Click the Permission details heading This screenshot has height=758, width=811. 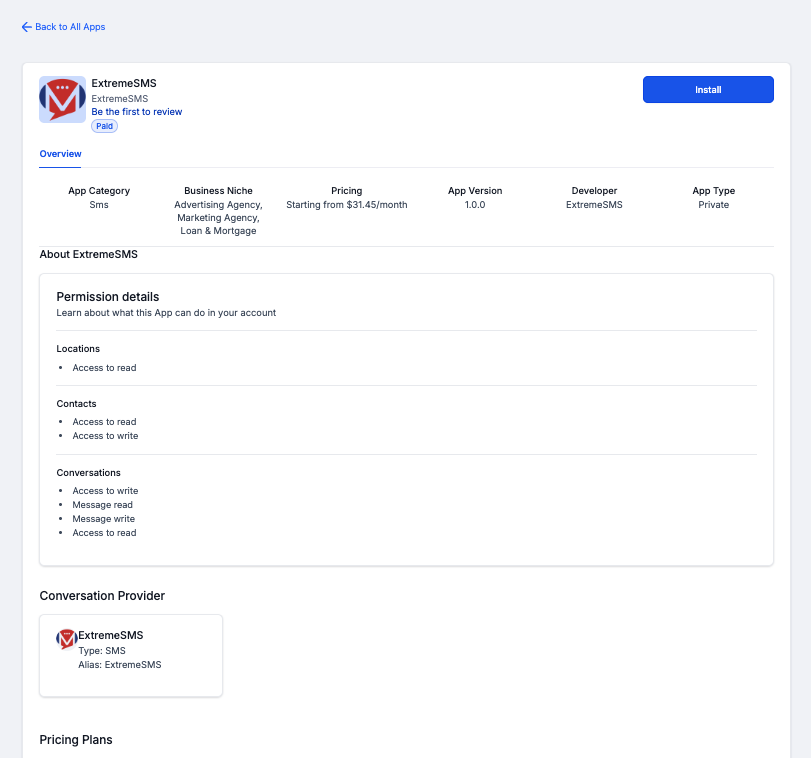107,296
